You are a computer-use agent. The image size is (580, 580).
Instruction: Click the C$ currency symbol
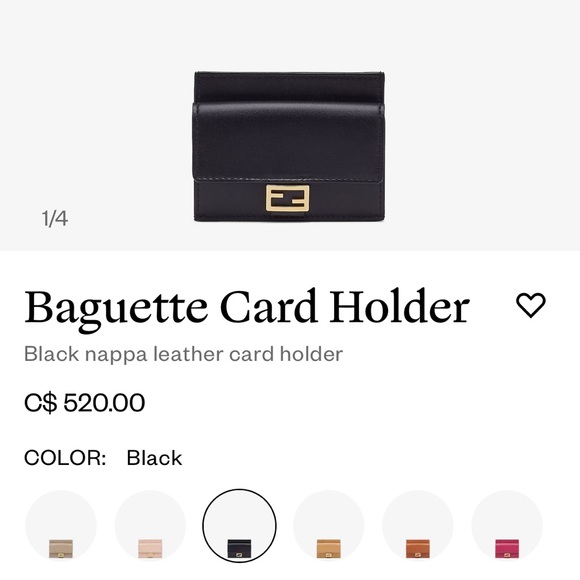point(41,402)
